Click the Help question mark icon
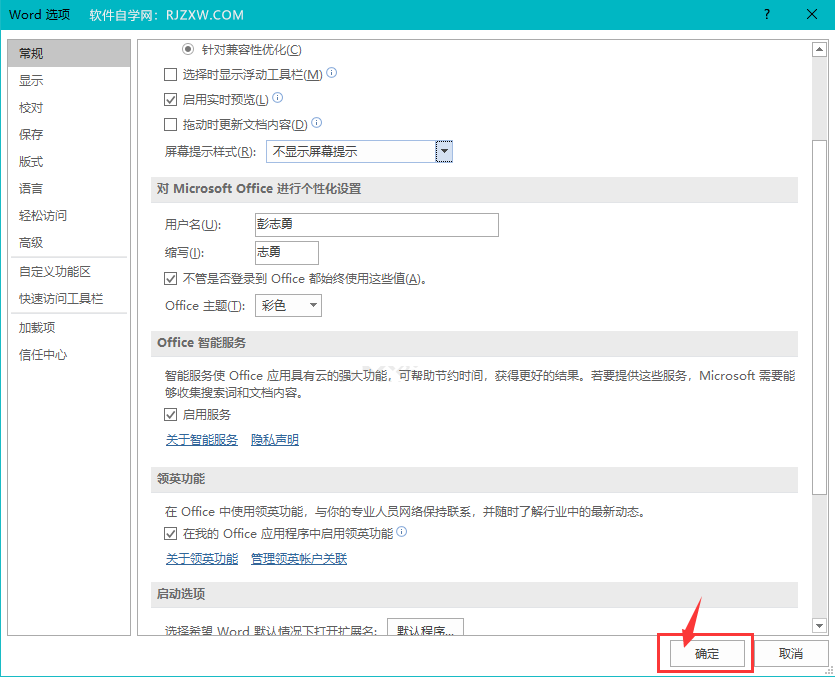The image size is (835, 677). click(x=766, y=15)
